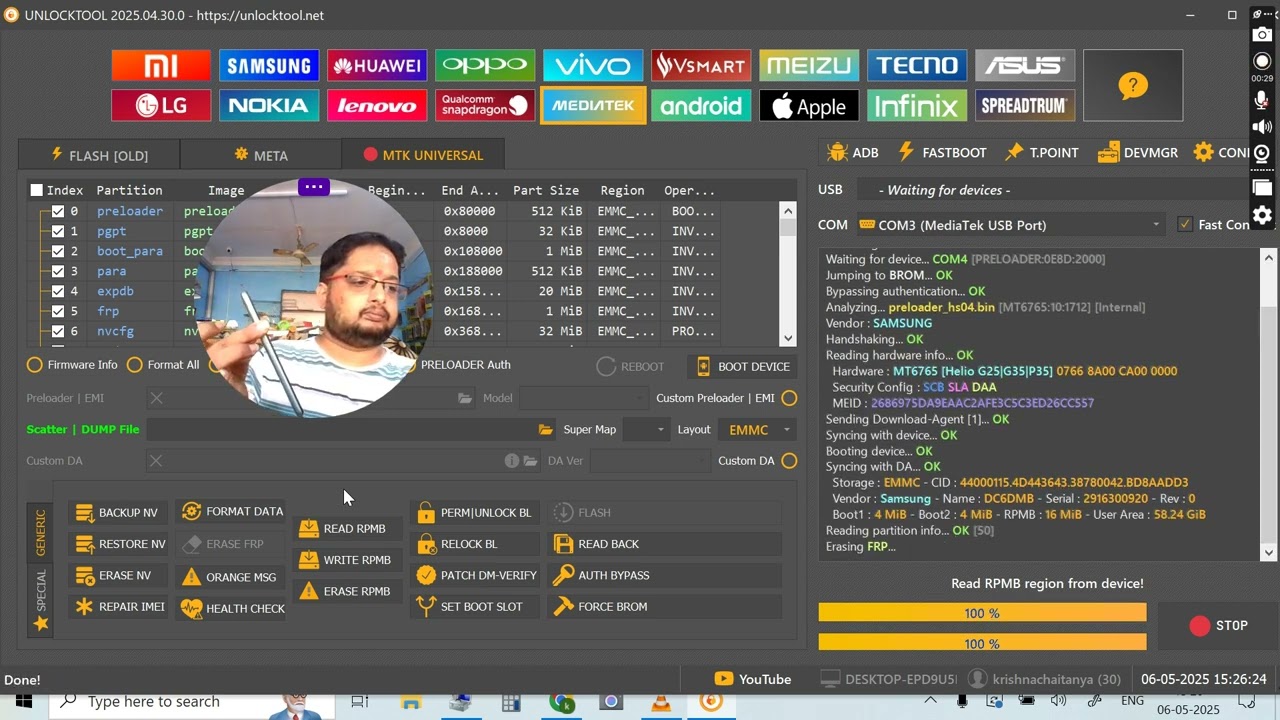The image size is (1280, 720).
Task: Open the Android brand tile
Action: coord(701,105)
